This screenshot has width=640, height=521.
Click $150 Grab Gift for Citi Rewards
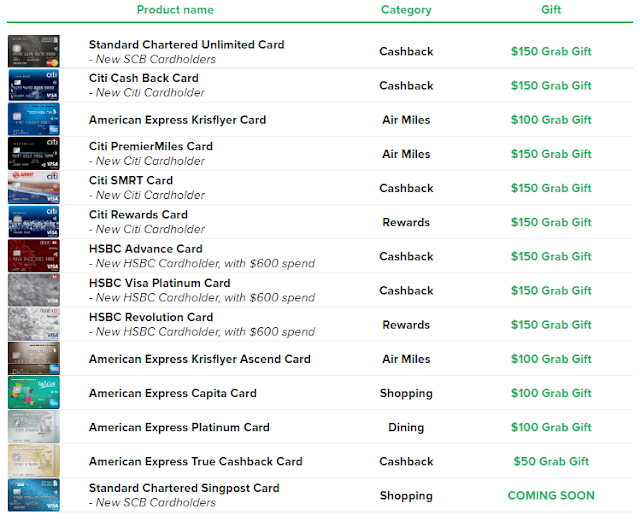[551, 223]
